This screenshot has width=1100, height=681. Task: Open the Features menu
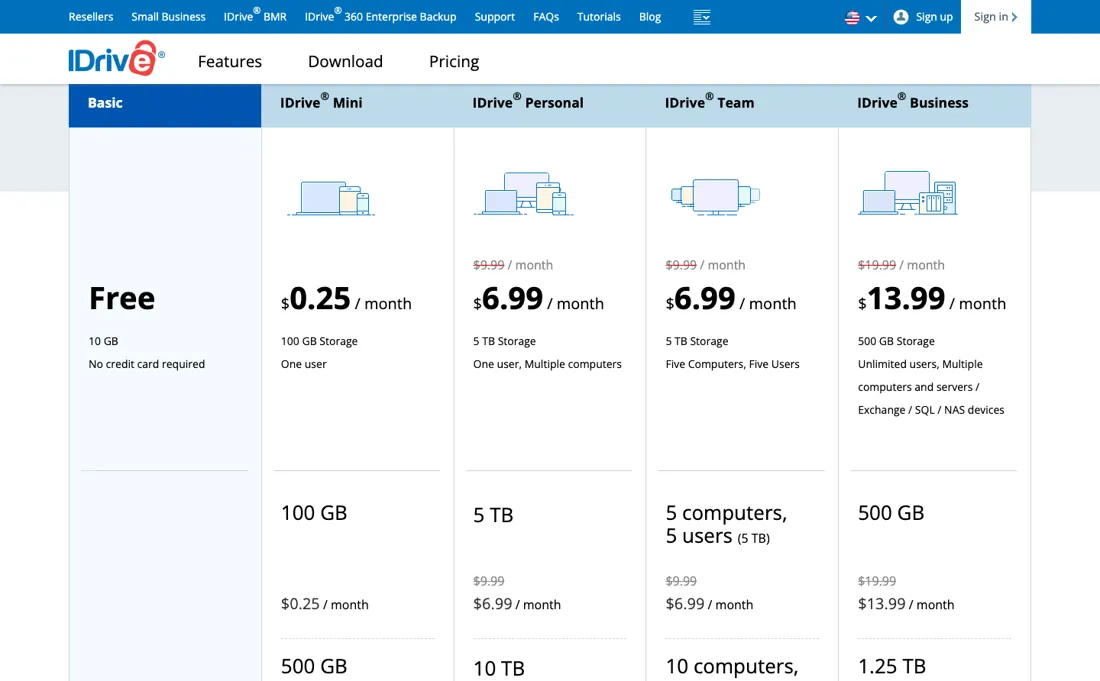coord(229,62)
